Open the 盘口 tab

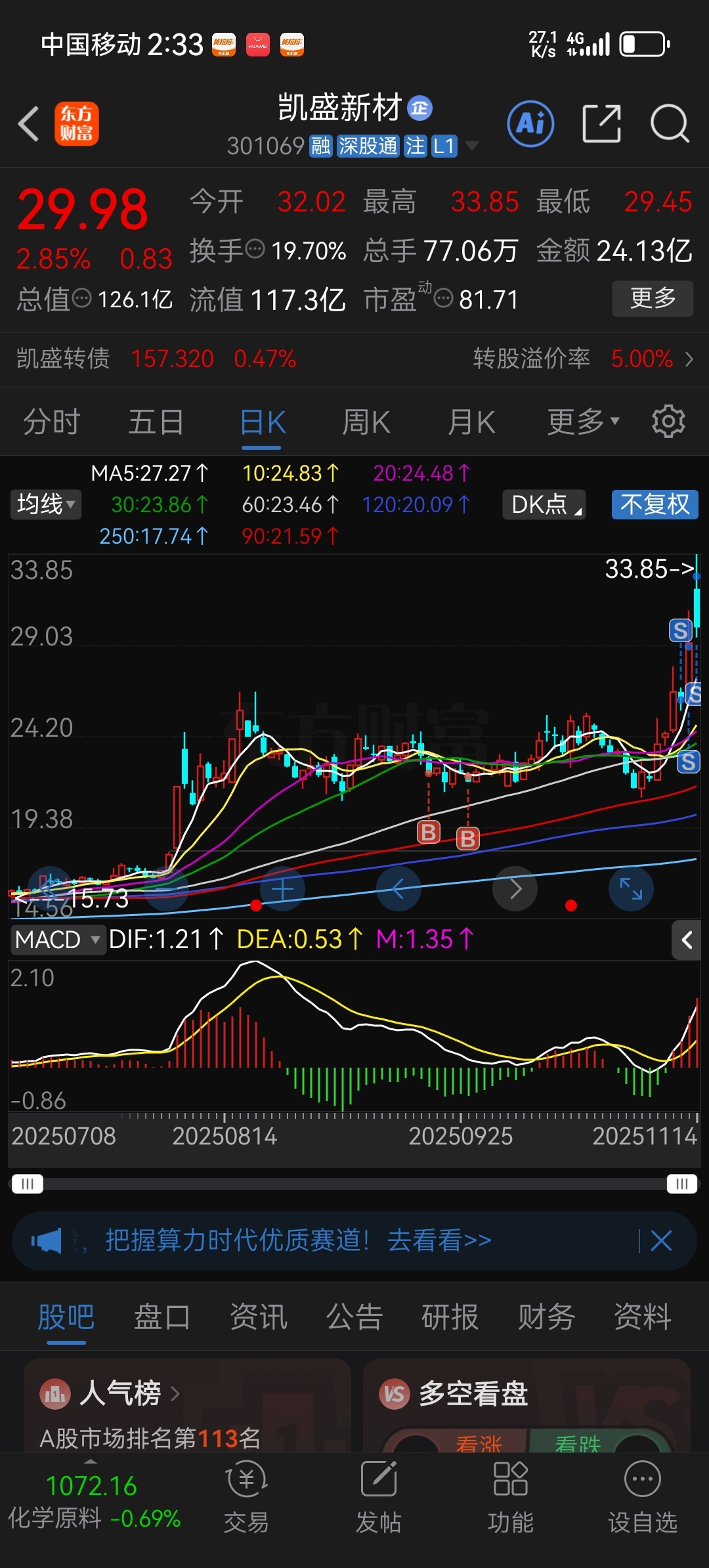(162, 1317)
